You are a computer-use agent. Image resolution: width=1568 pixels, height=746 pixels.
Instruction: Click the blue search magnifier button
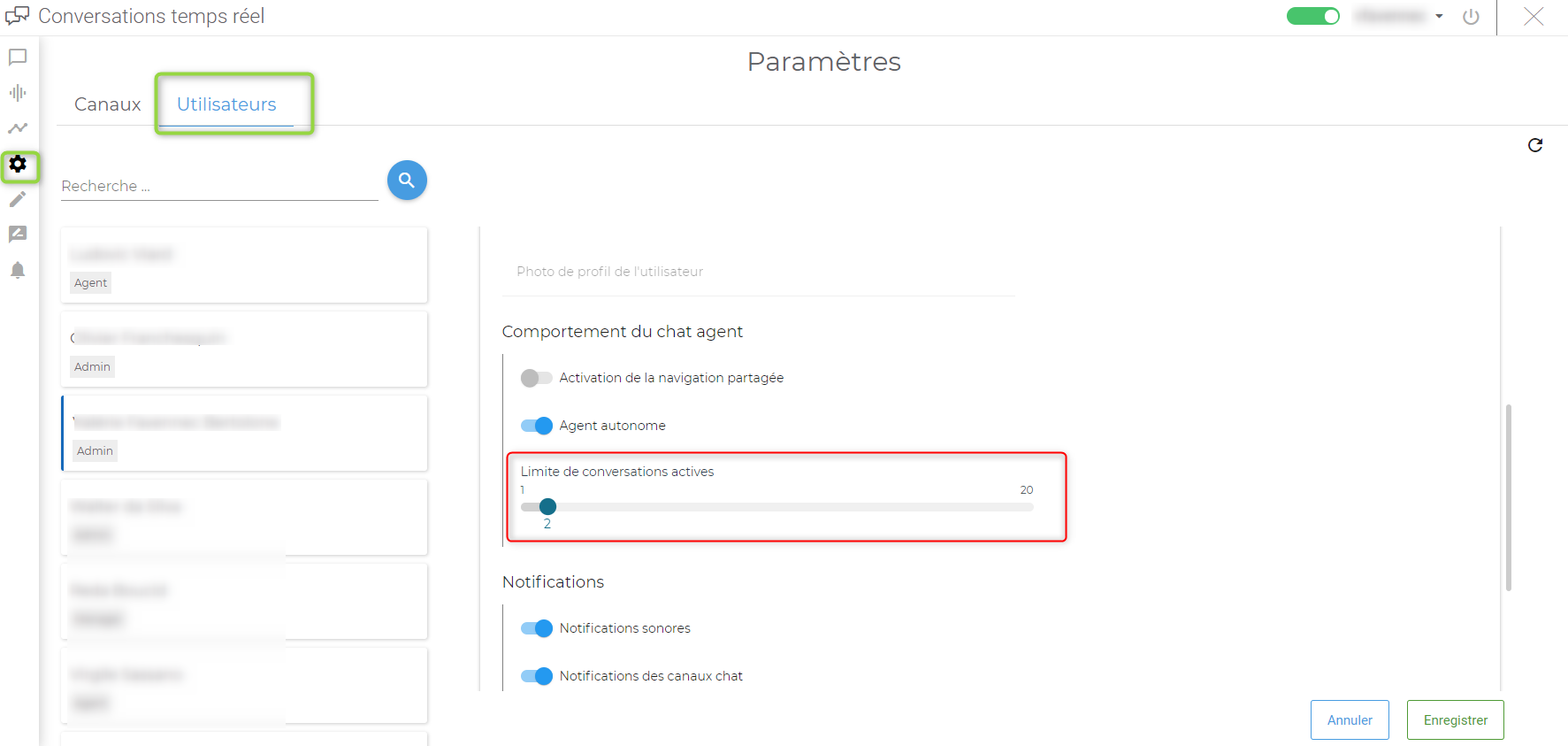click(407, 181)
